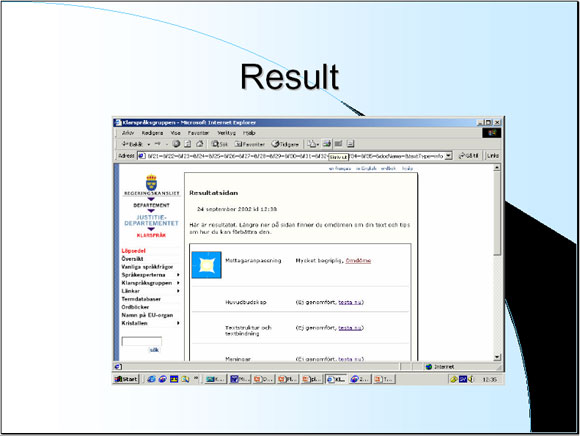The width and height of the screenshot is (580, 436).
Task: Click the Omdöme link after Mycket begriplig
Action: [358, 261]
